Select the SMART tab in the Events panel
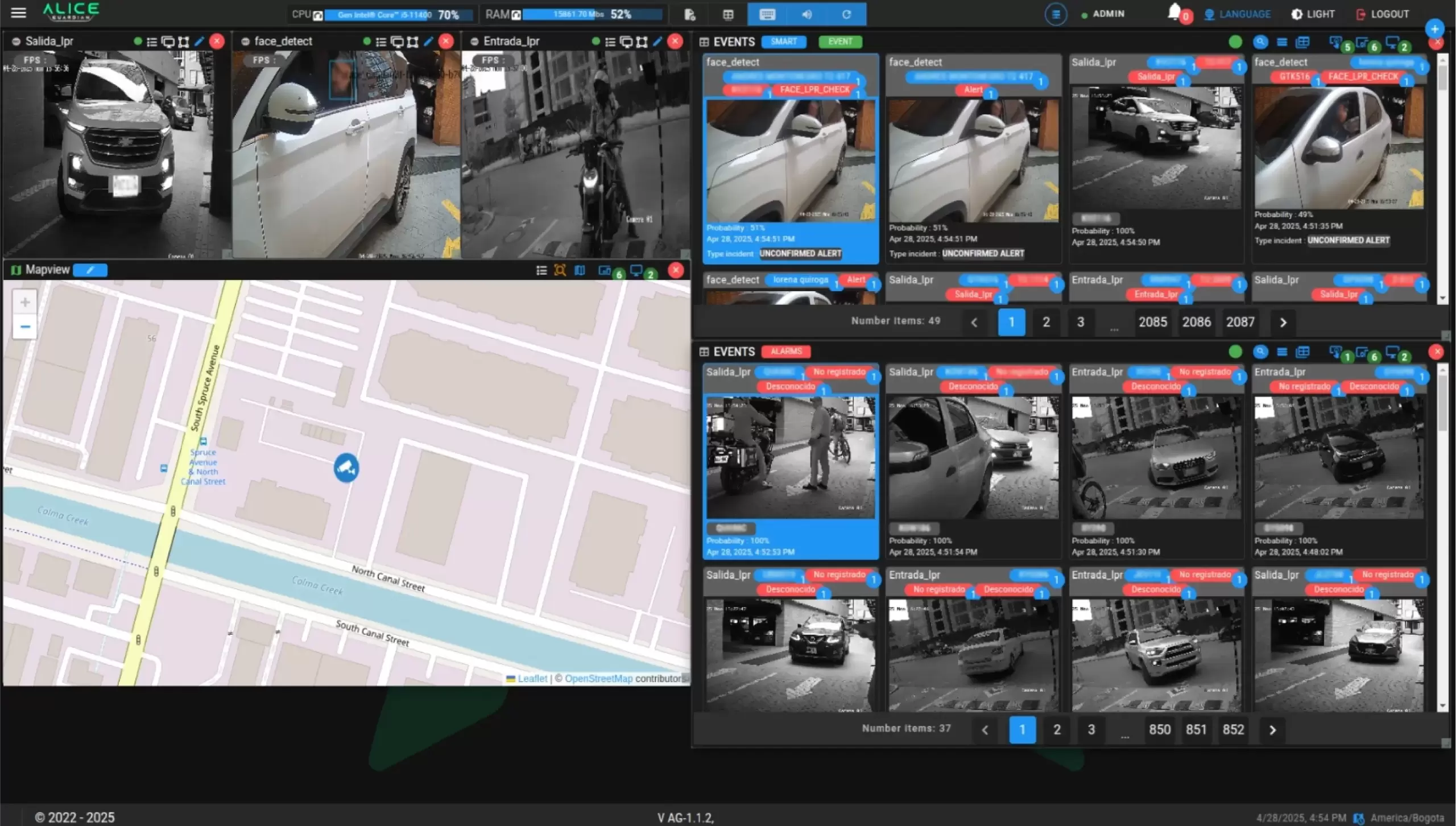1456x826 pixels. 783,42
